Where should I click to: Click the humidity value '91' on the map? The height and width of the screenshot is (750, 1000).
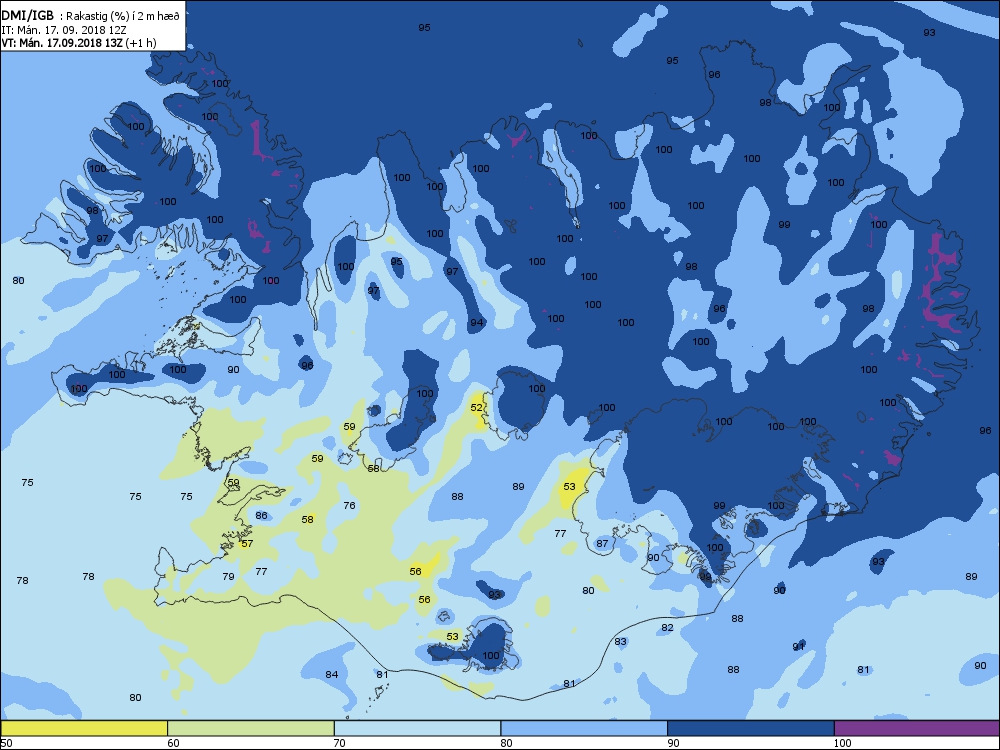click(x=798, y=647)
